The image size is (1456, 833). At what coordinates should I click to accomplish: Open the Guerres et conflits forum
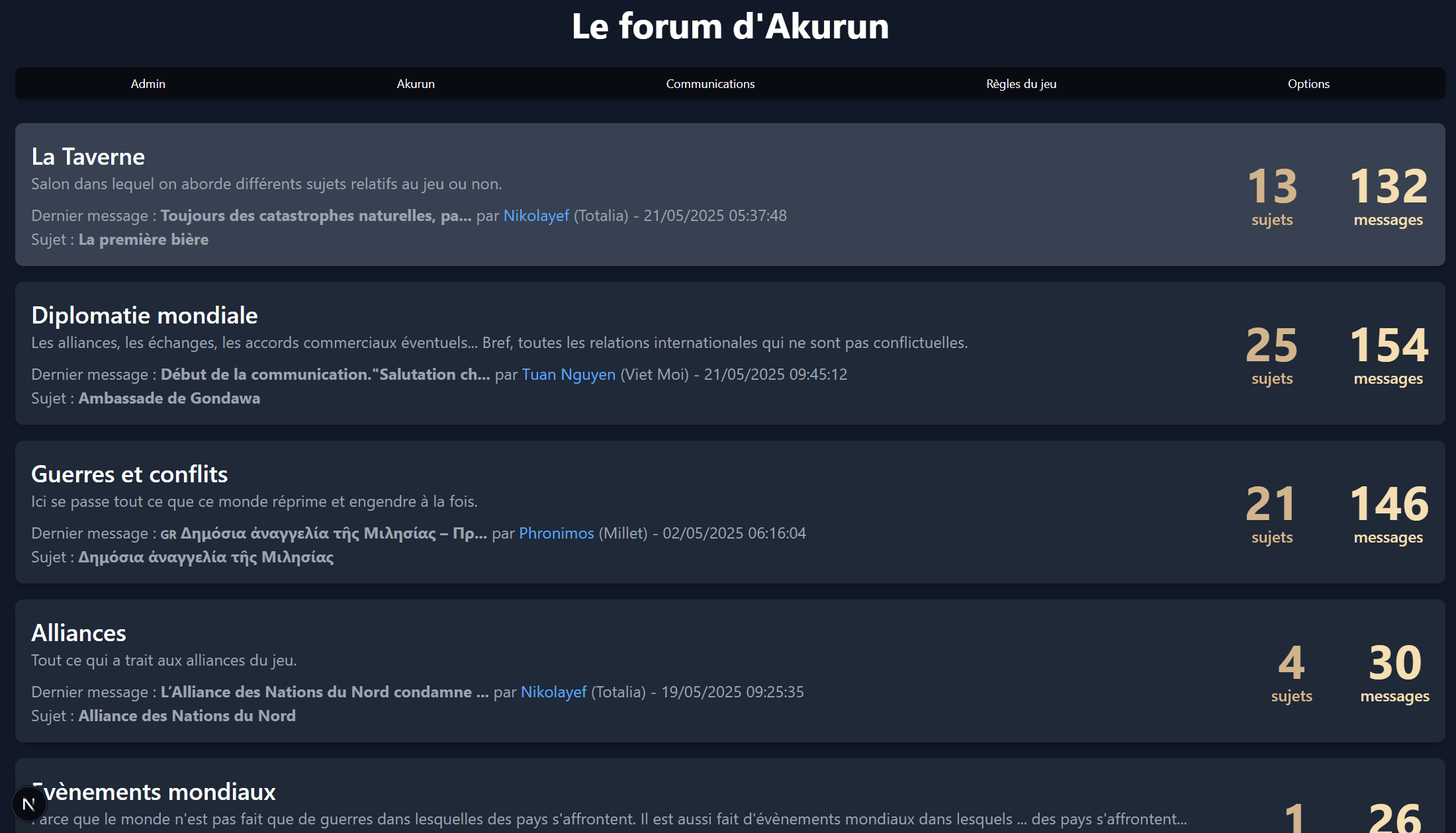point(129,474)
